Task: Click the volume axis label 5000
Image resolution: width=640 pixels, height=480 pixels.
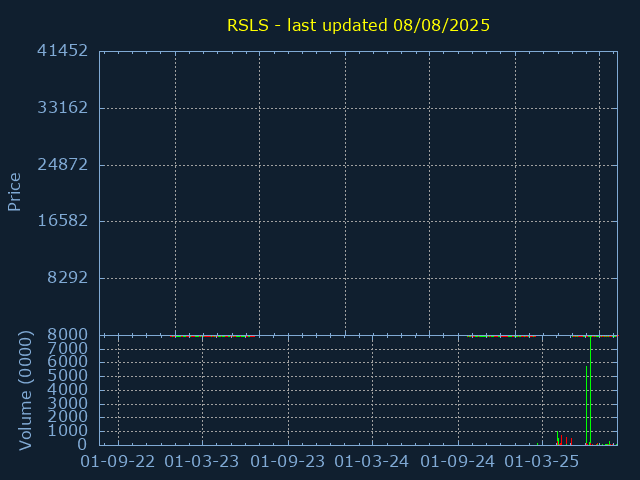Action: (67, 376)
